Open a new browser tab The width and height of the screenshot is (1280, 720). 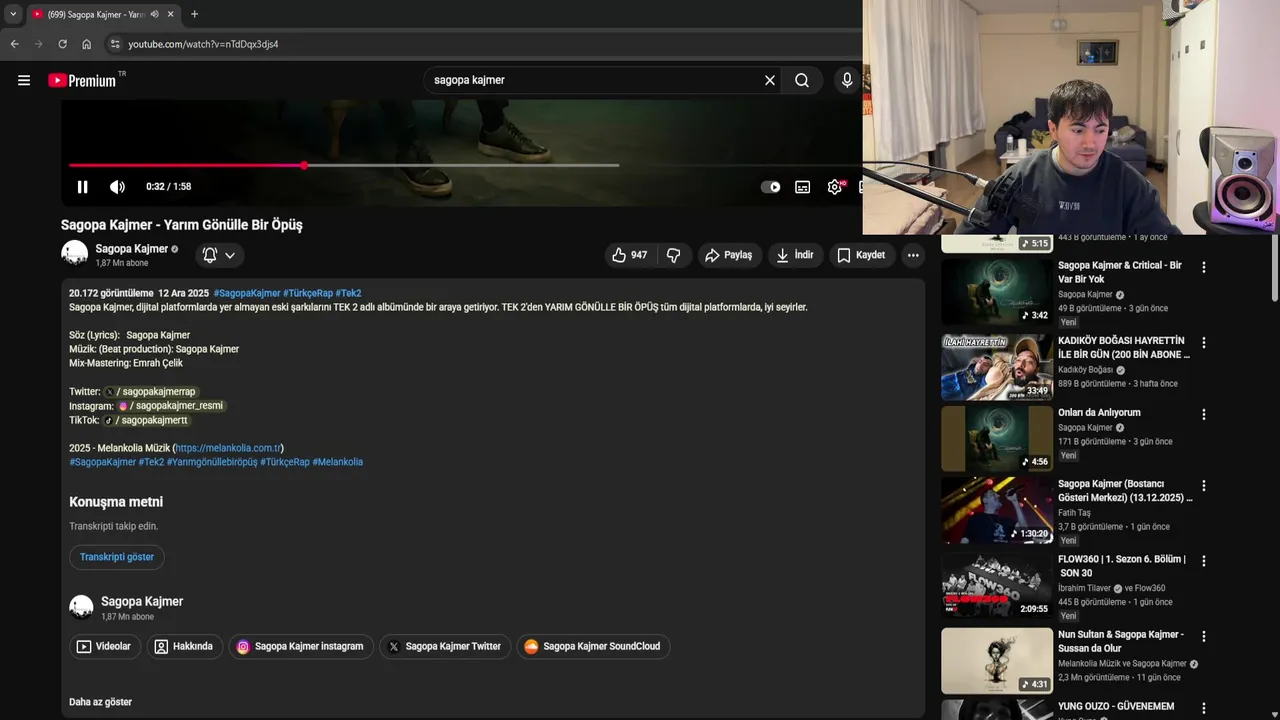coord(194,14)
